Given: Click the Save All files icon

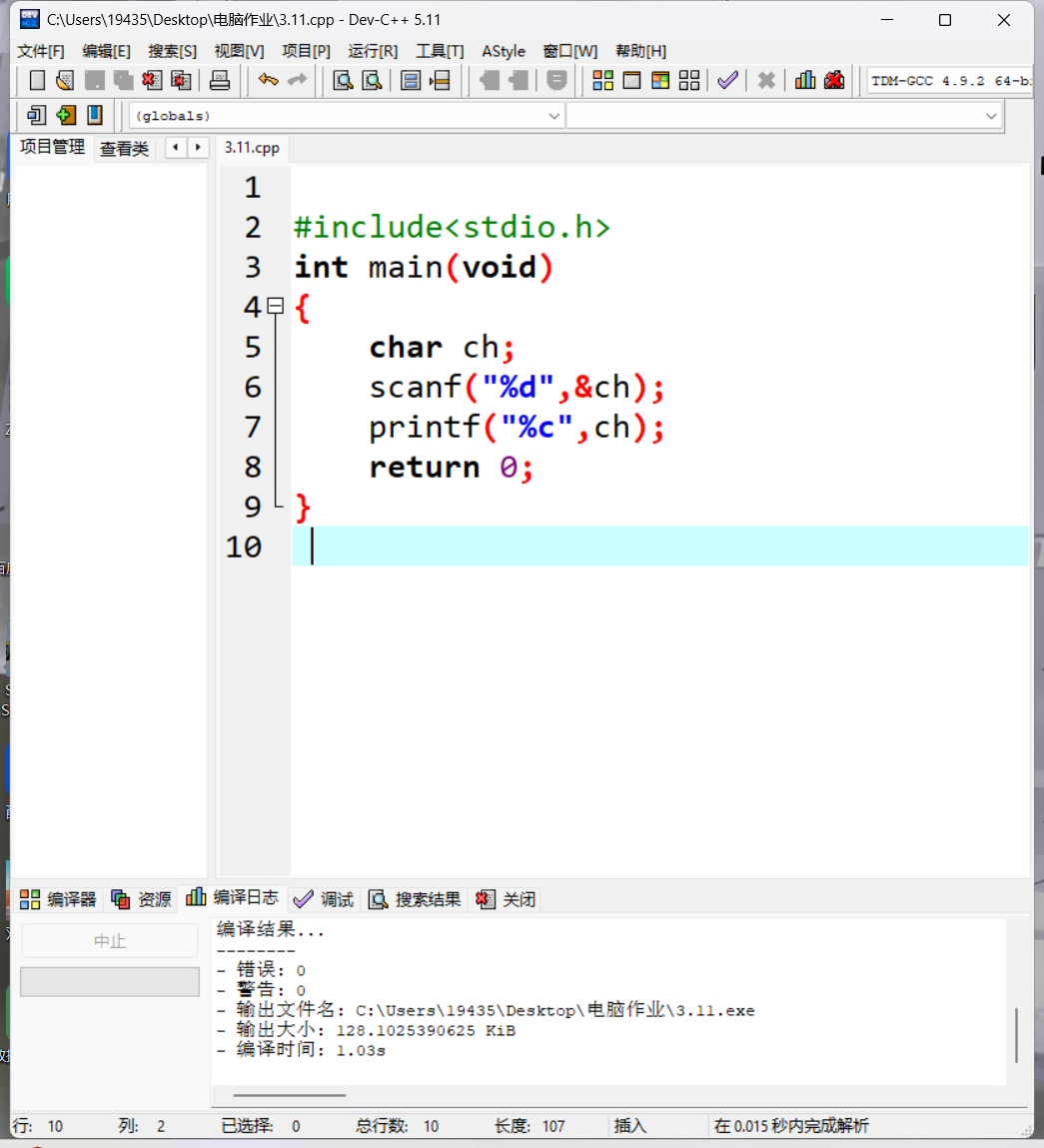Looking at the screenshot, I should point(123,81).
